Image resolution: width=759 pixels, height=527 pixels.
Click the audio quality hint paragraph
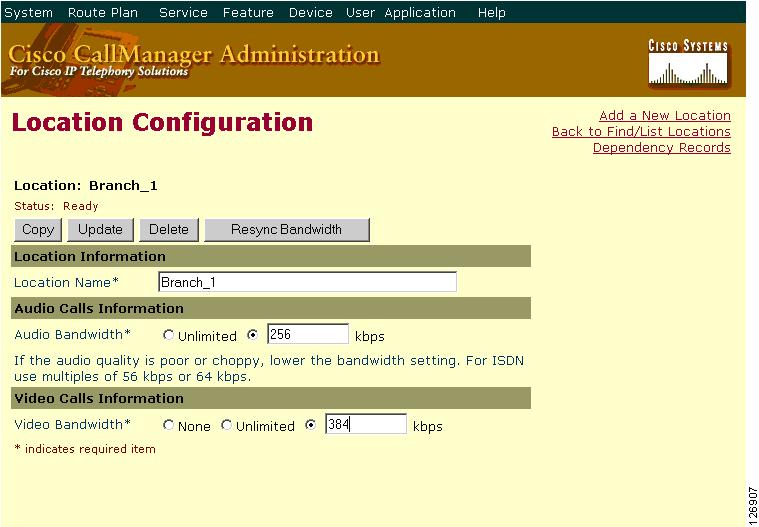(269, 369)
